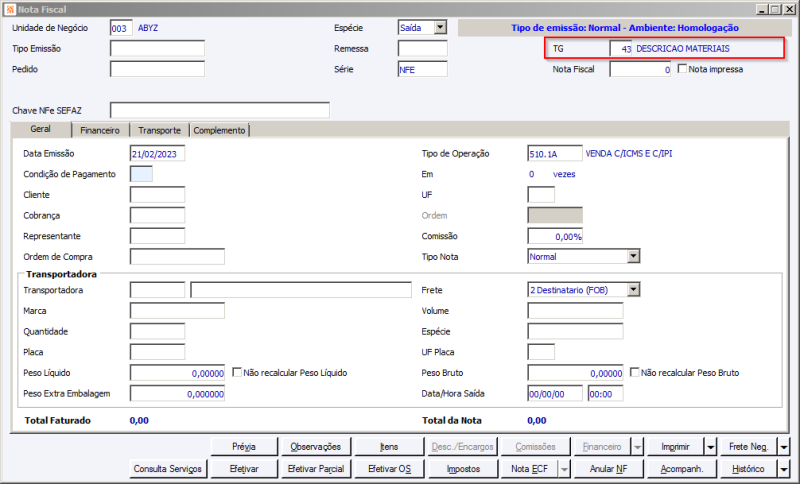Focus the Cliente input field

point(158,195)
